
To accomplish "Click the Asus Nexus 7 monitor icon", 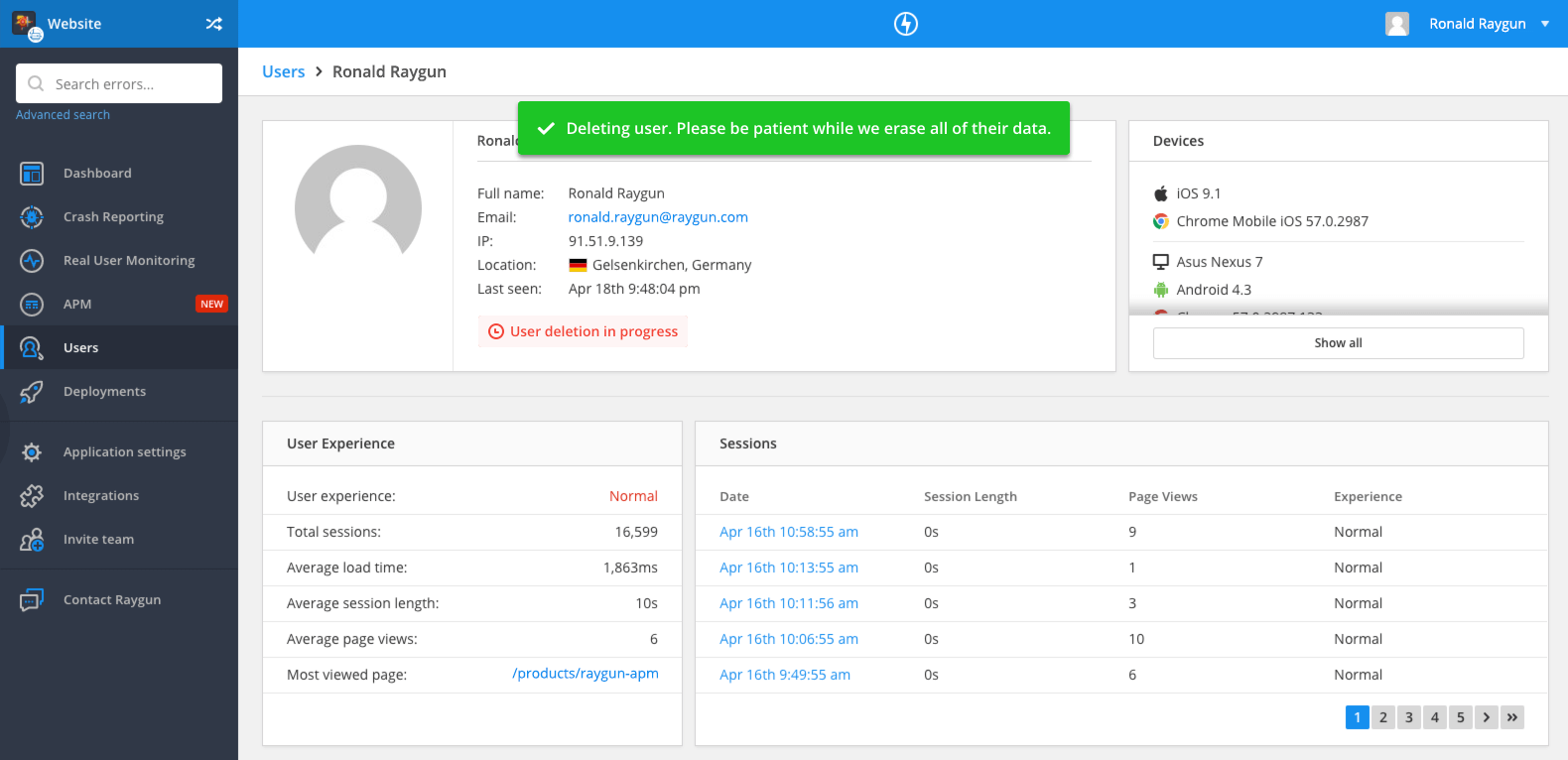I will pos(1160,262).
